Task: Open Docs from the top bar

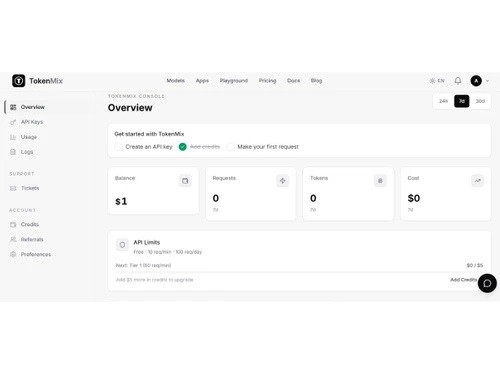Action: tap(293, 81)
